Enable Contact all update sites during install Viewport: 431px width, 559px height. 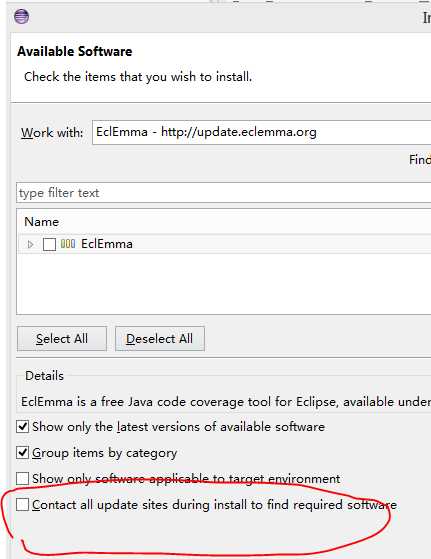click(x=22, y=504)
